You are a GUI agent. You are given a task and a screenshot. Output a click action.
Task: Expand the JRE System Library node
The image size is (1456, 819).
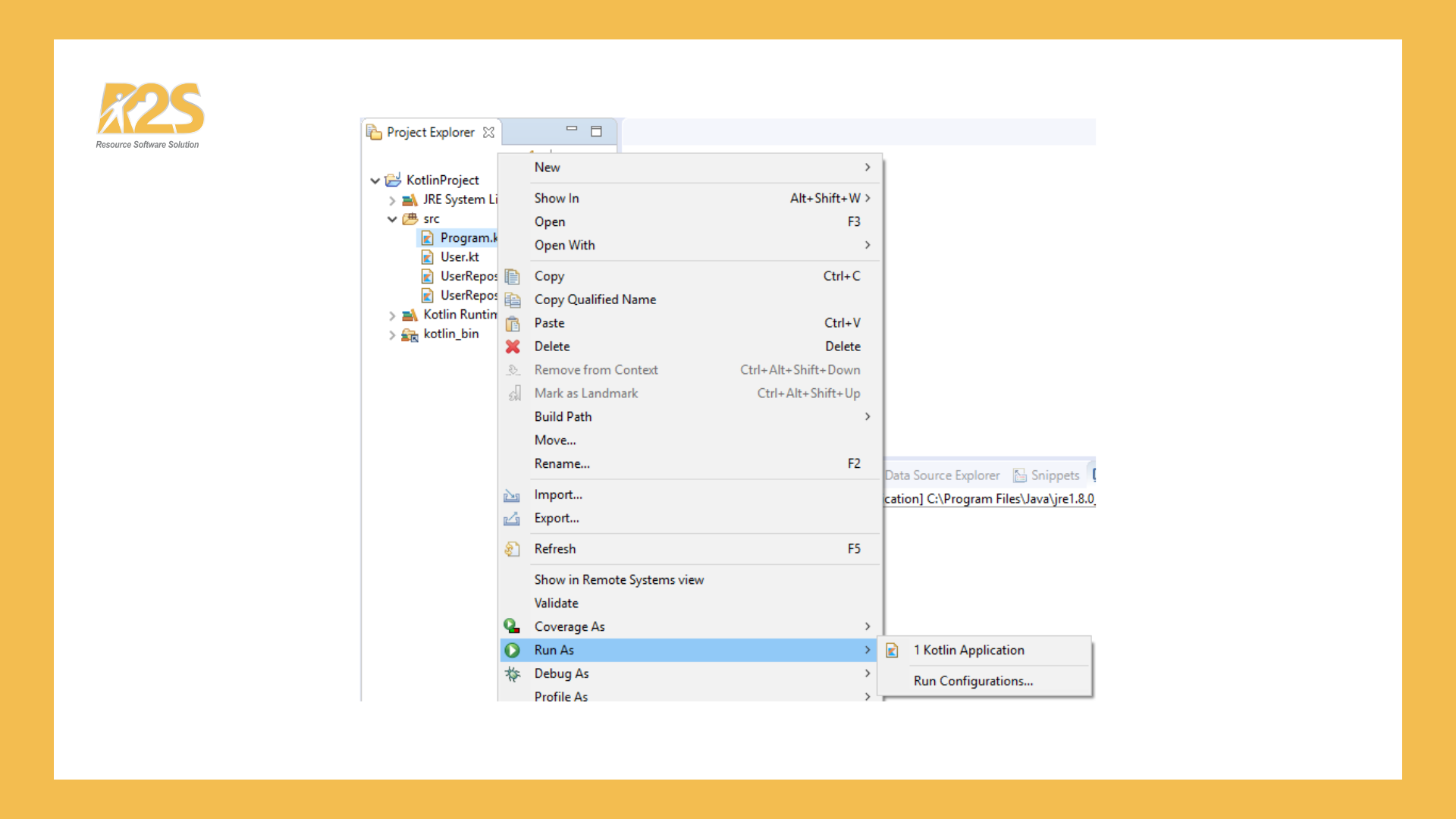(392, 200)
